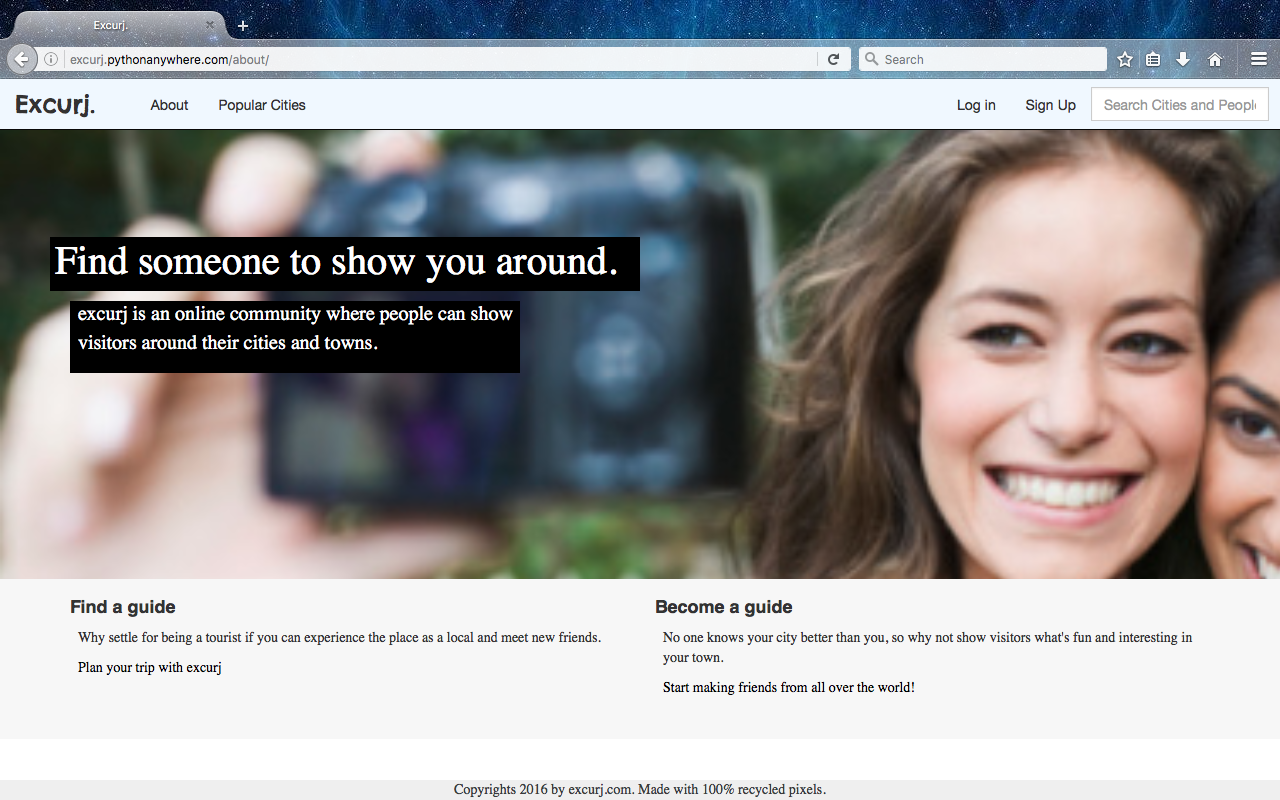Image resolution: width=1280 pixels, height=800 pixels.
Task: Open the downloads arrow panel
Action: point(1183,59)
